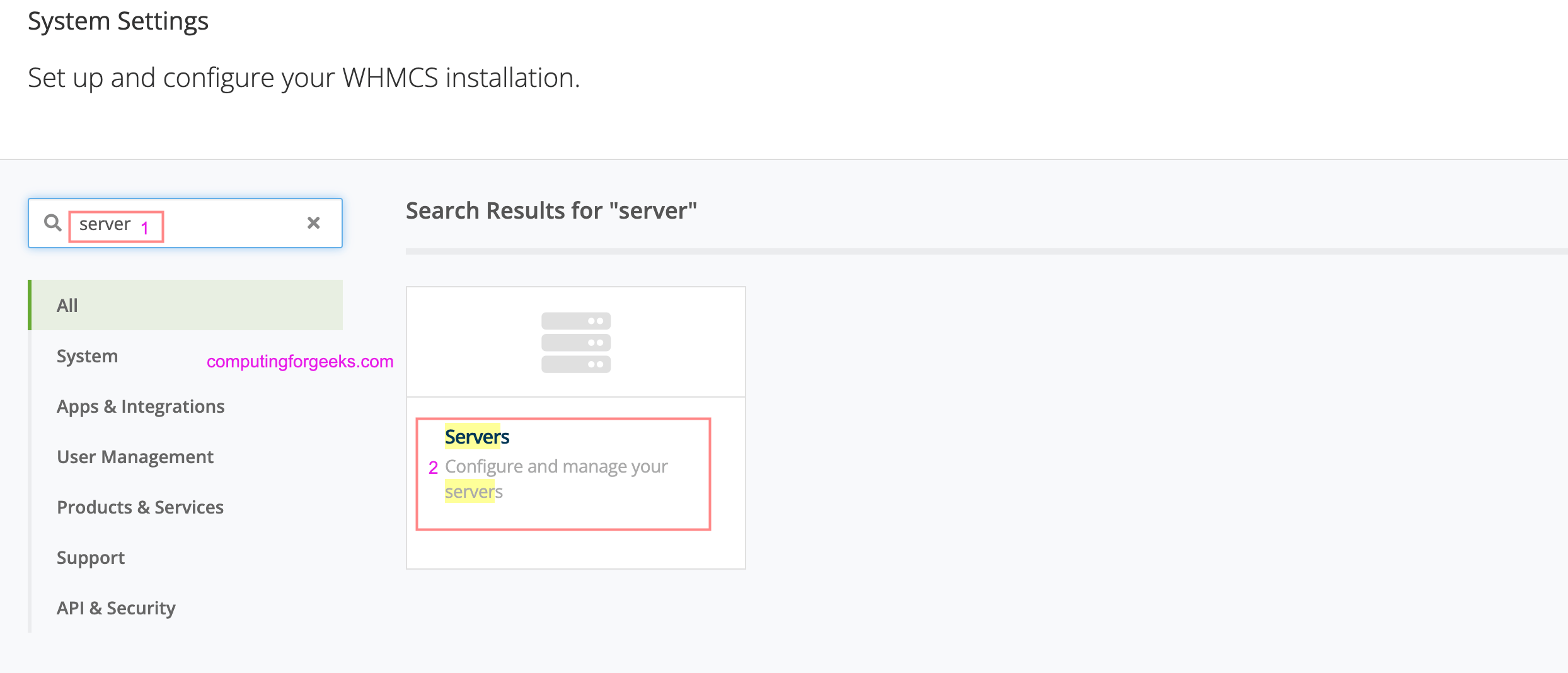Open the Apps & Integrations category
This screenshot has height=673, width=1568.
(x=141, y=406)
